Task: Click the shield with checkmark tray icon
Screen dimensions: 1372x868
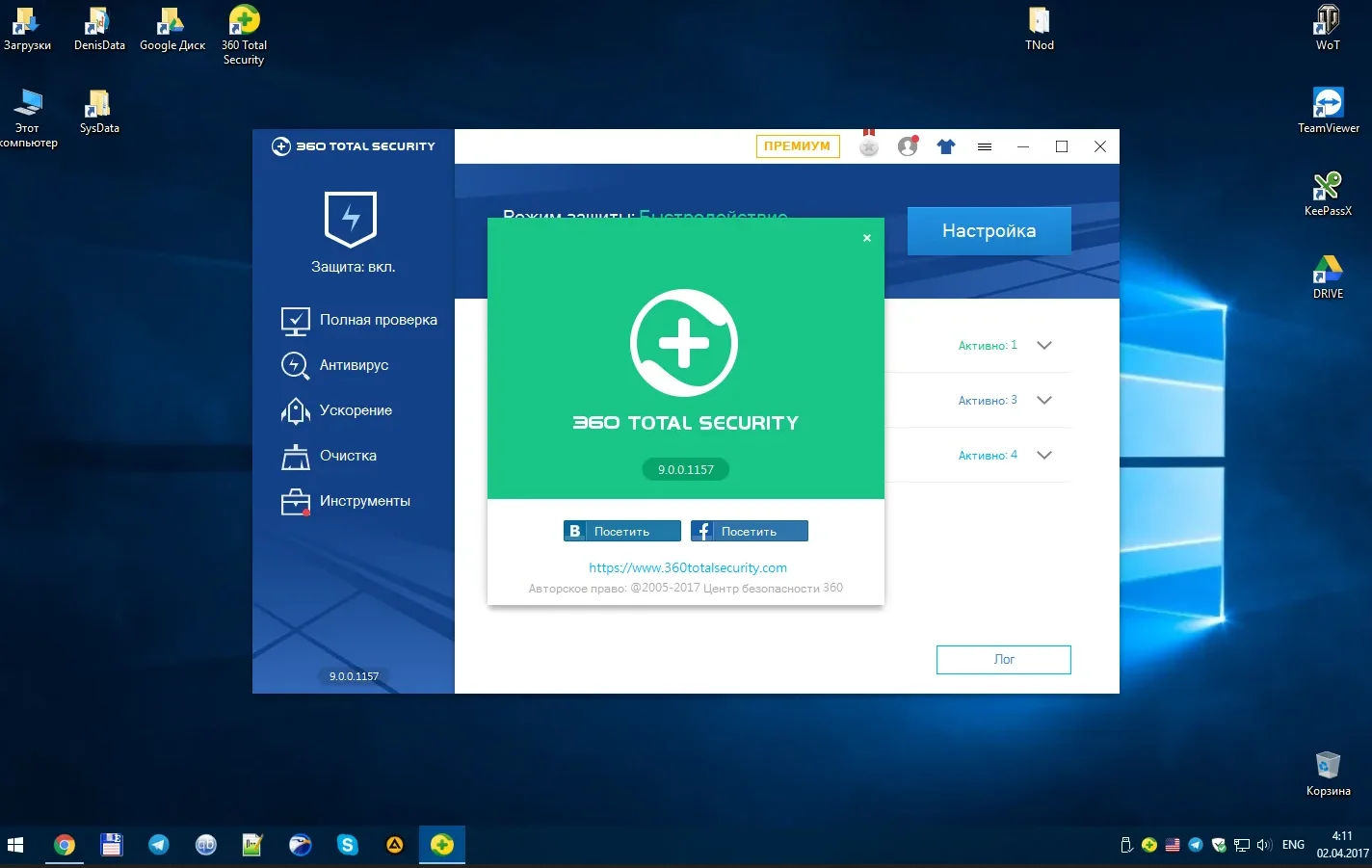Action: click(x=1219, y=845)
